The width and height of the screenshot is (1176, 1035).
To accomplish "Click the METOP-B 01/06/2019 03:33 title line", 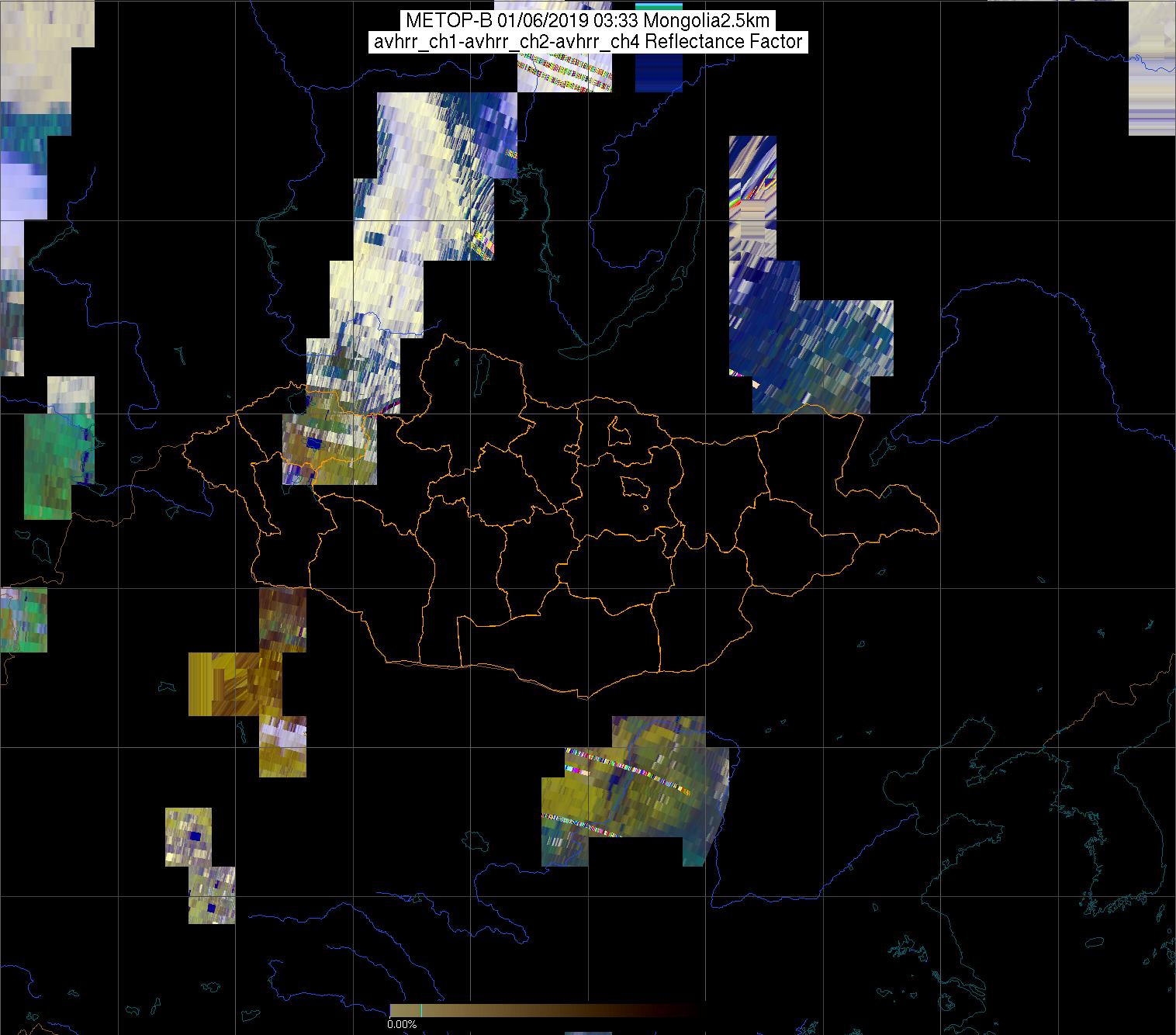I will pos(587,21).
